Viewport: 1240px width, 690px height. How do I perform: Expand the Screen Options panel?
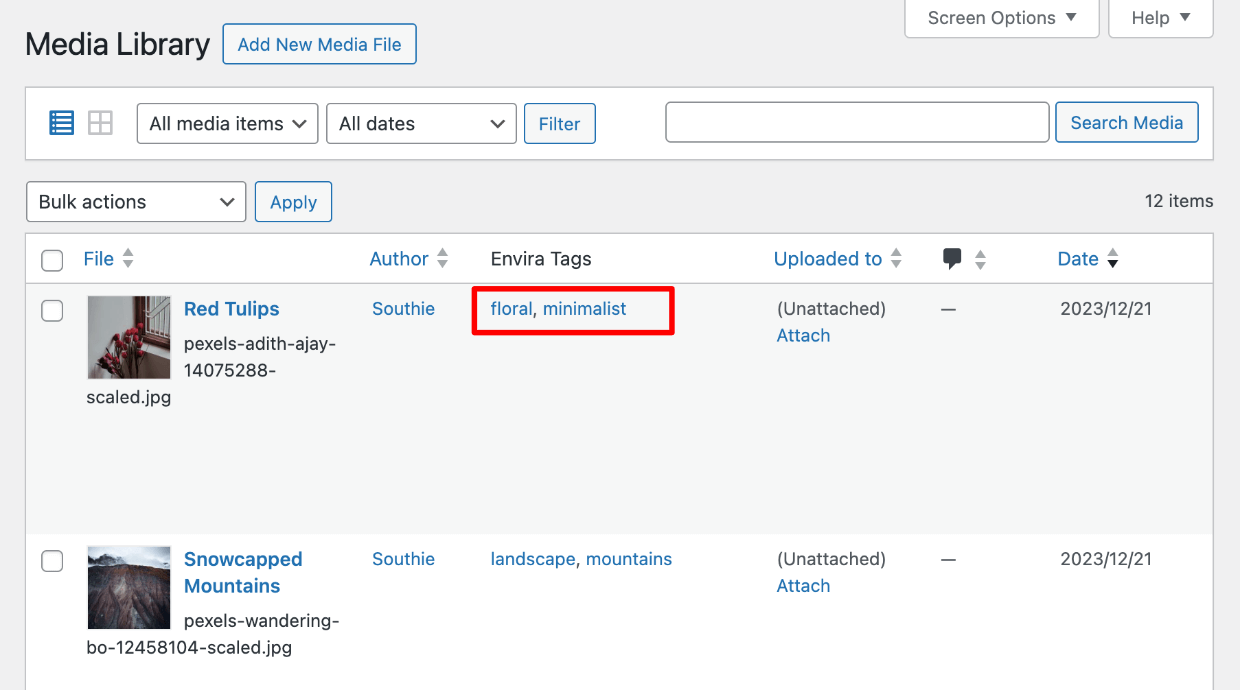(1002, 18)
